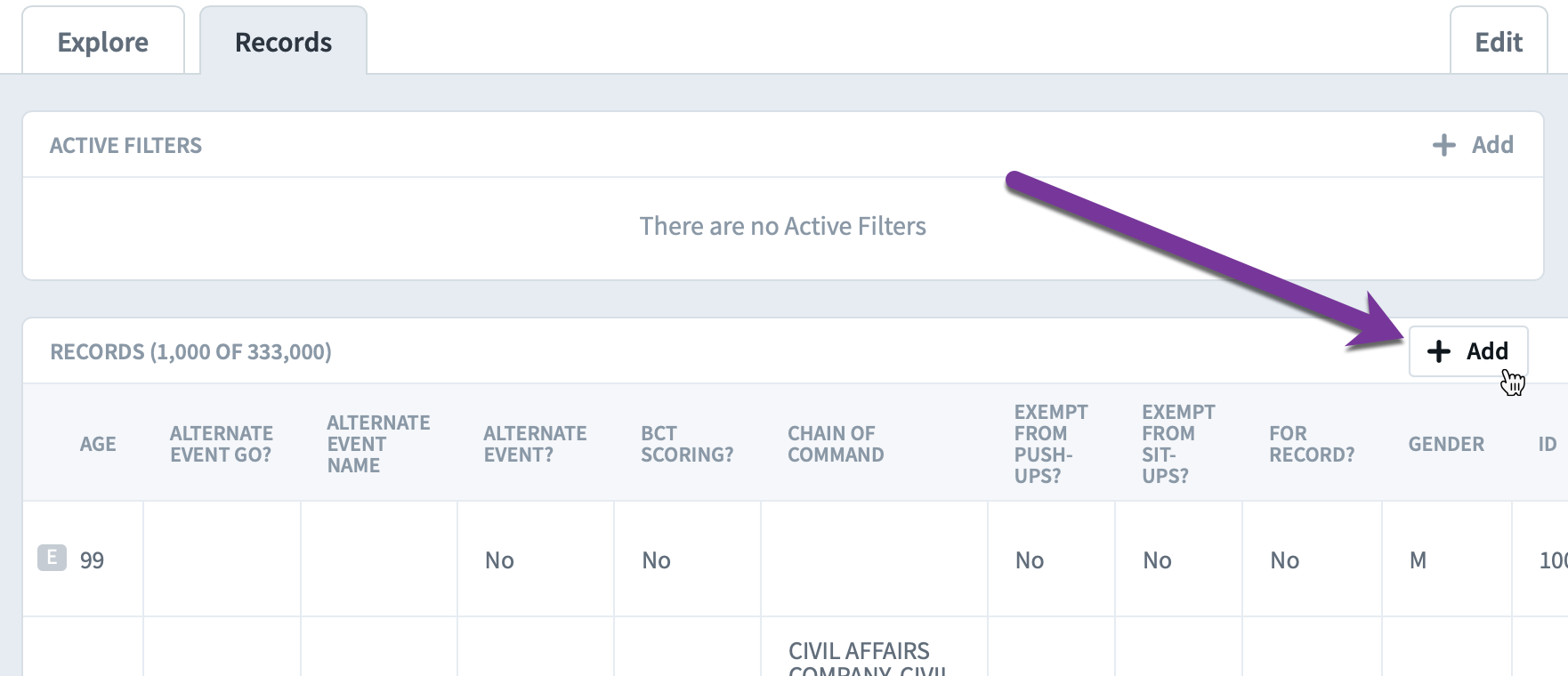This screenshot has width=1568, height=676.
Task: Switch to the Explore tab
Action: point(103,42)
